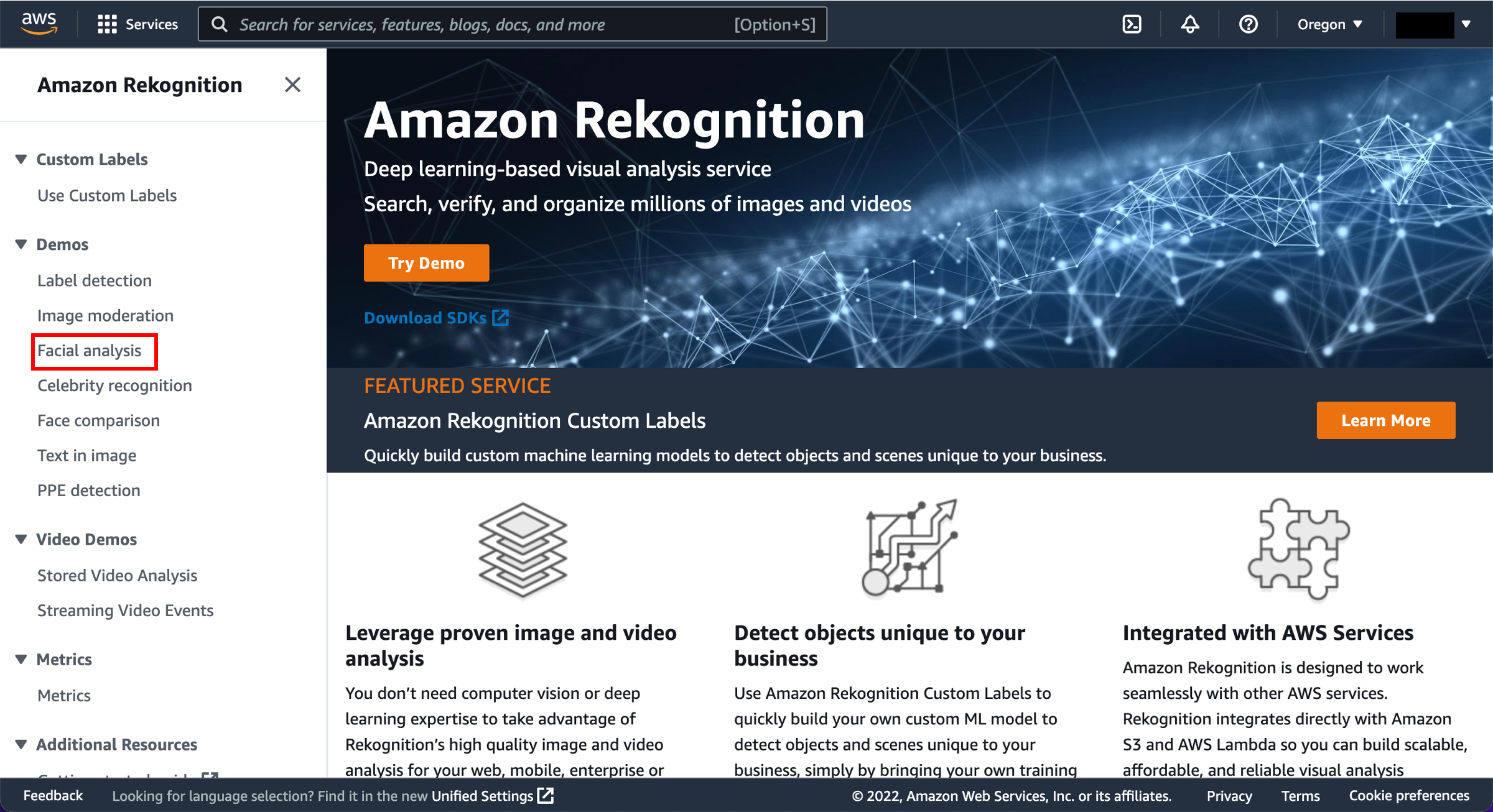
Task: Click the Celebrity recognition sidebar icon
Action: [115, 385]
